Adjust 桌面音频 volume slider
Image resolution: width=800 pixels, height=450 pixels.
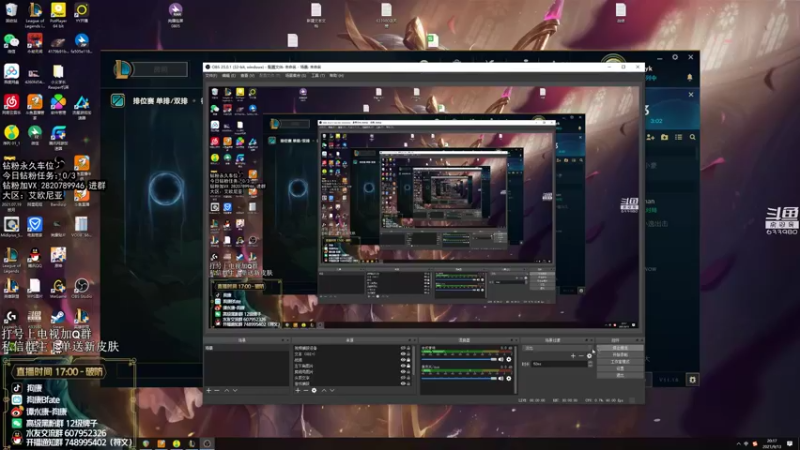point(459,359)
